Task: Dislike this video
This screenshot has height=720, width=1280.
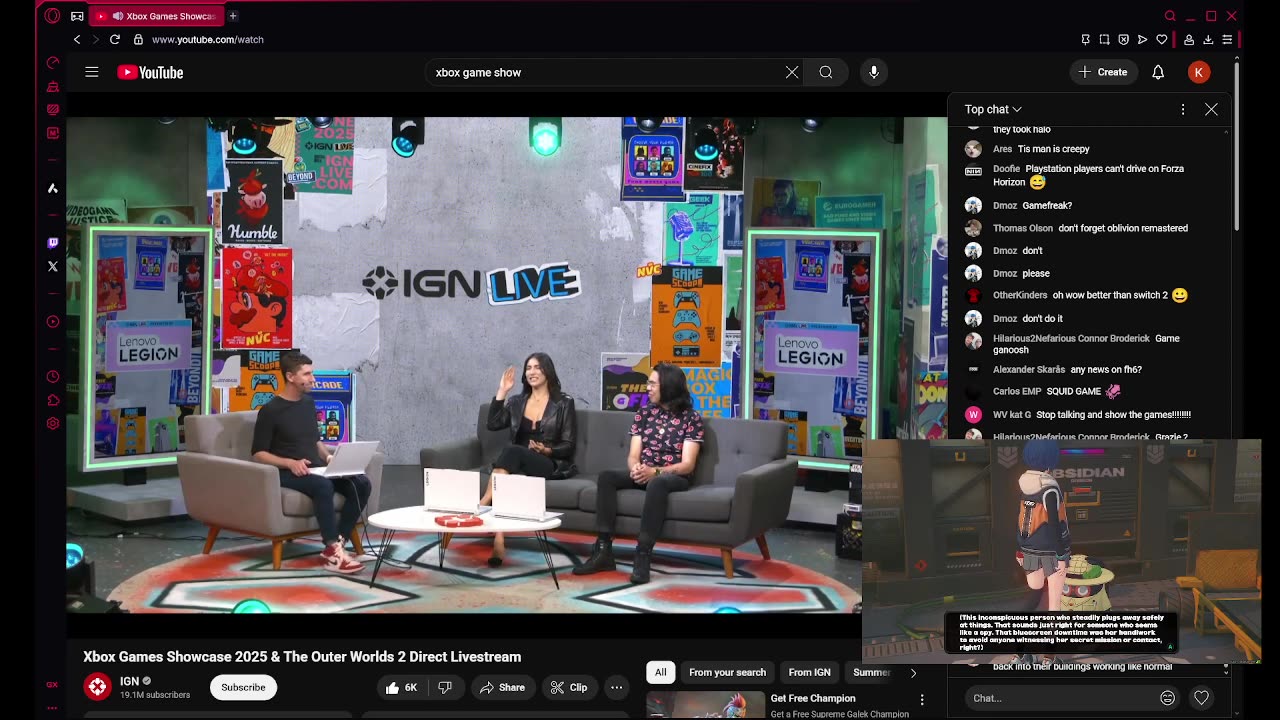Action: point(445,687)
